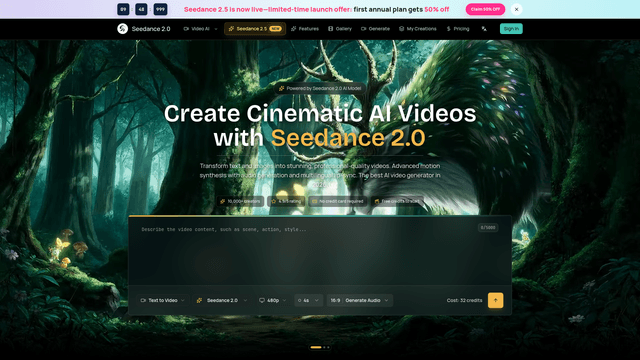Navigate to the Generate page
Image resolution: width=640 pixels, height=360 pixels.
[x=375, y=29]
